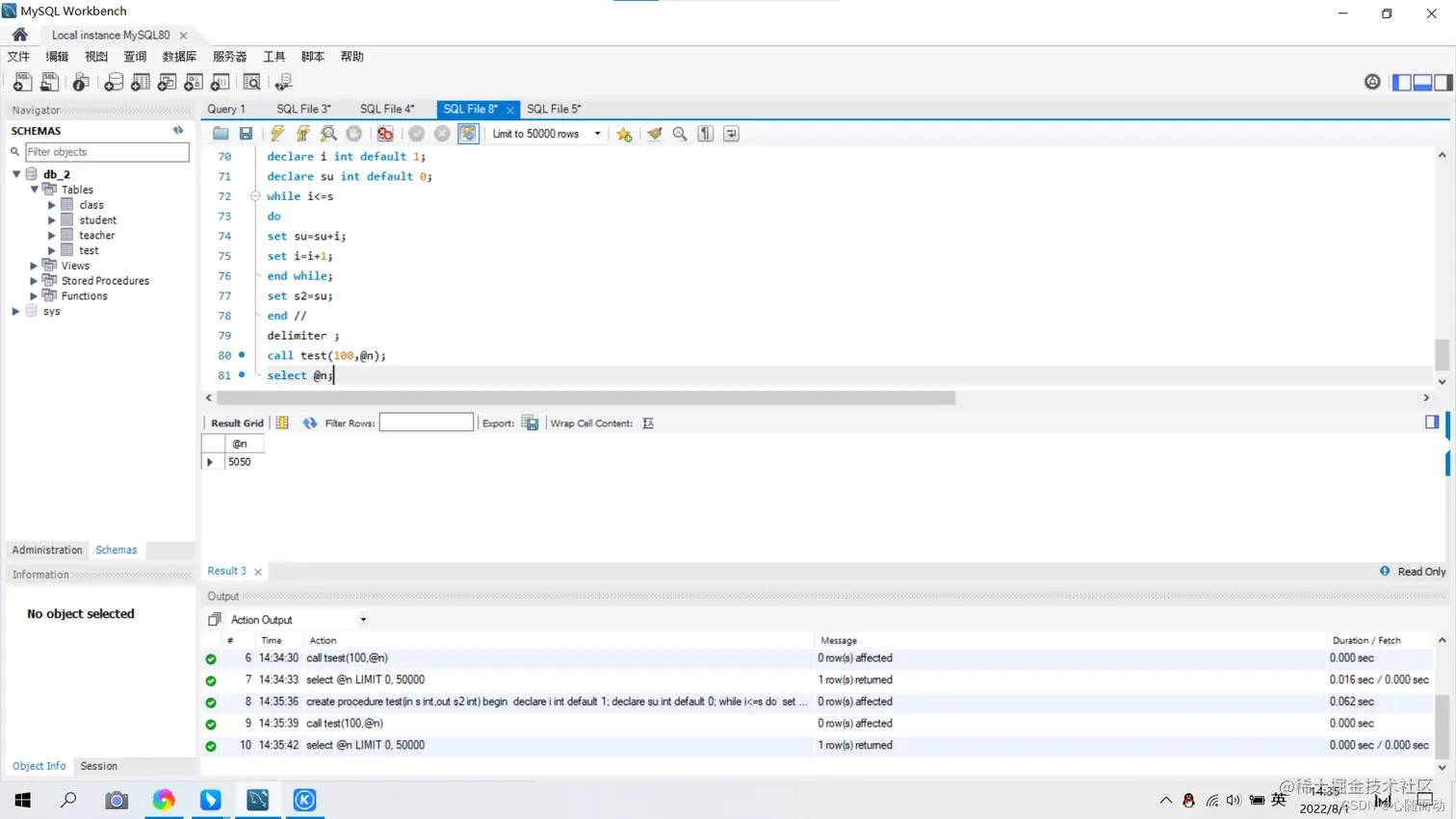Close the Result 3 tab

point(258,572)
